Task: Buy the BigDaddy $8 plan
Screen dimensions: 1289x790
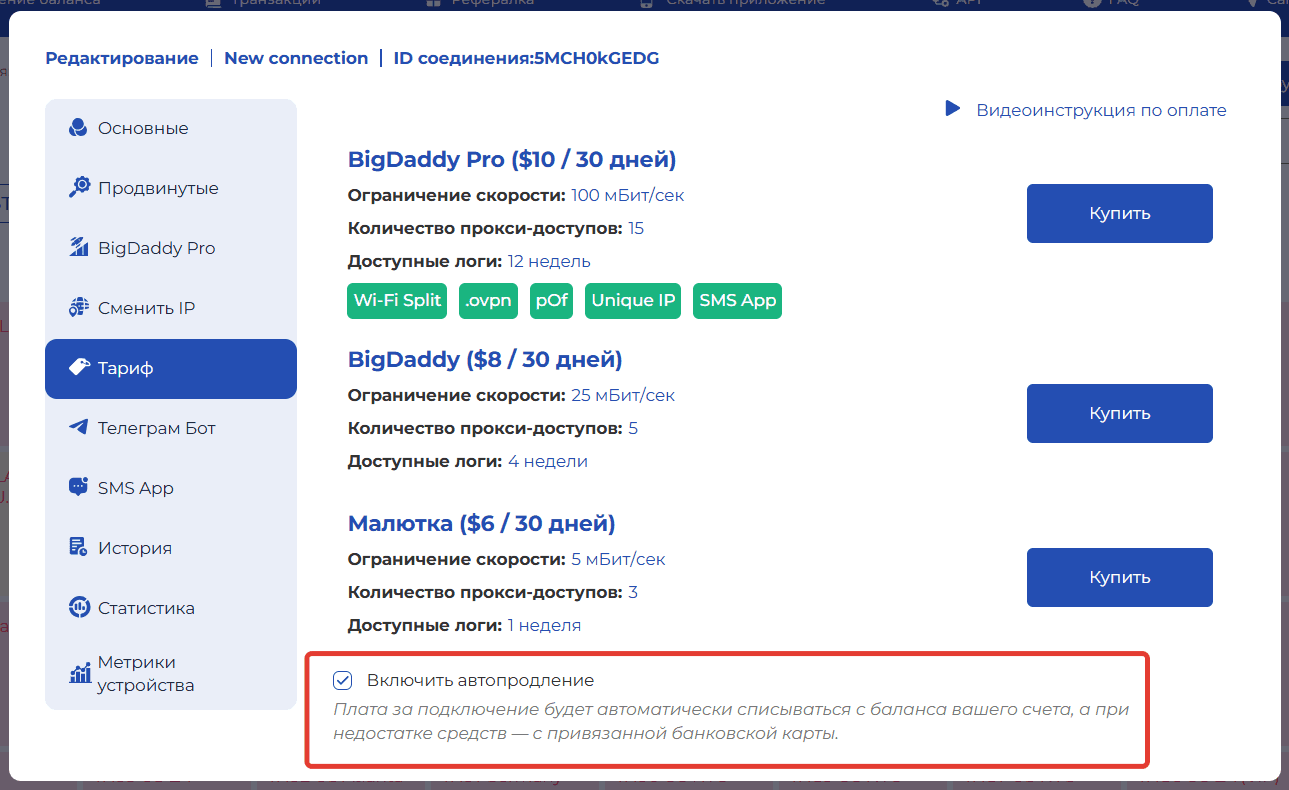Action: pyautogui.click(x=1120, y=413)
